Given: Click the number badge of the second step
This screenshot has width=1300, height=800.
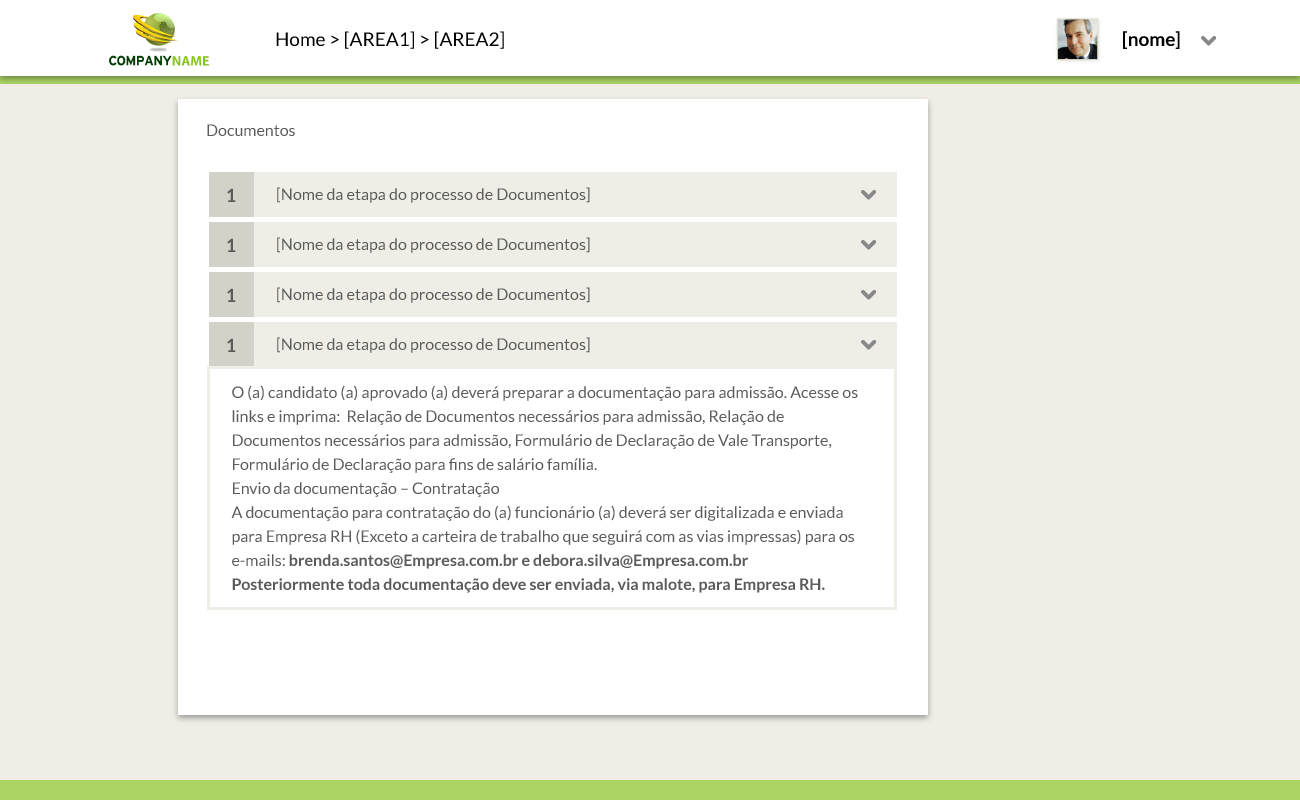Looking at the screenshot, I should click(x=231, y=245).
